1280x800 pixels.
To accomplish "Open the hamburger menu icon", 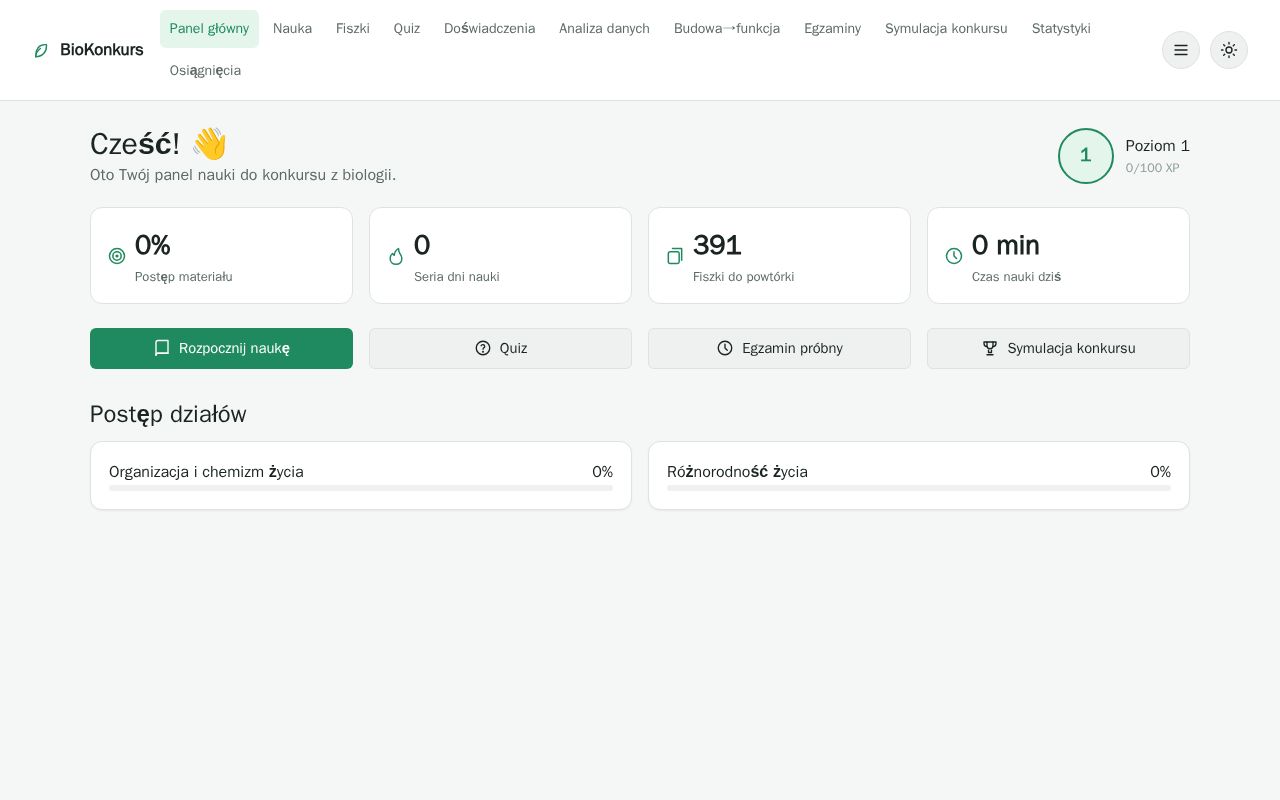I will pyautogui.click(x=1181, y=50).
